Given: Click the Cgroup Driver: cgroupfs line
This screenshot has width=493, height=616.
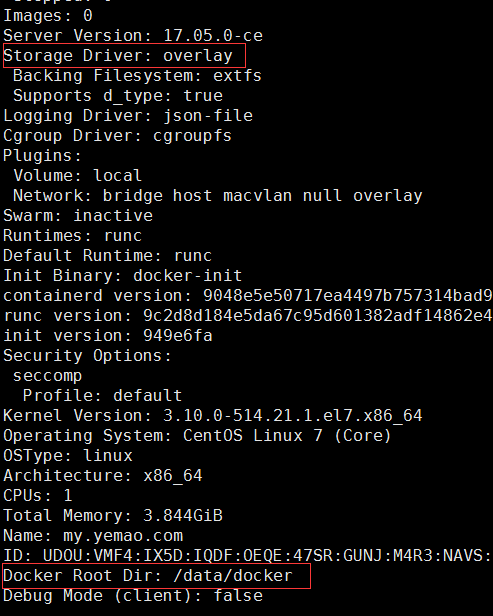Looking at the screenshot, I should pos(117,136).
